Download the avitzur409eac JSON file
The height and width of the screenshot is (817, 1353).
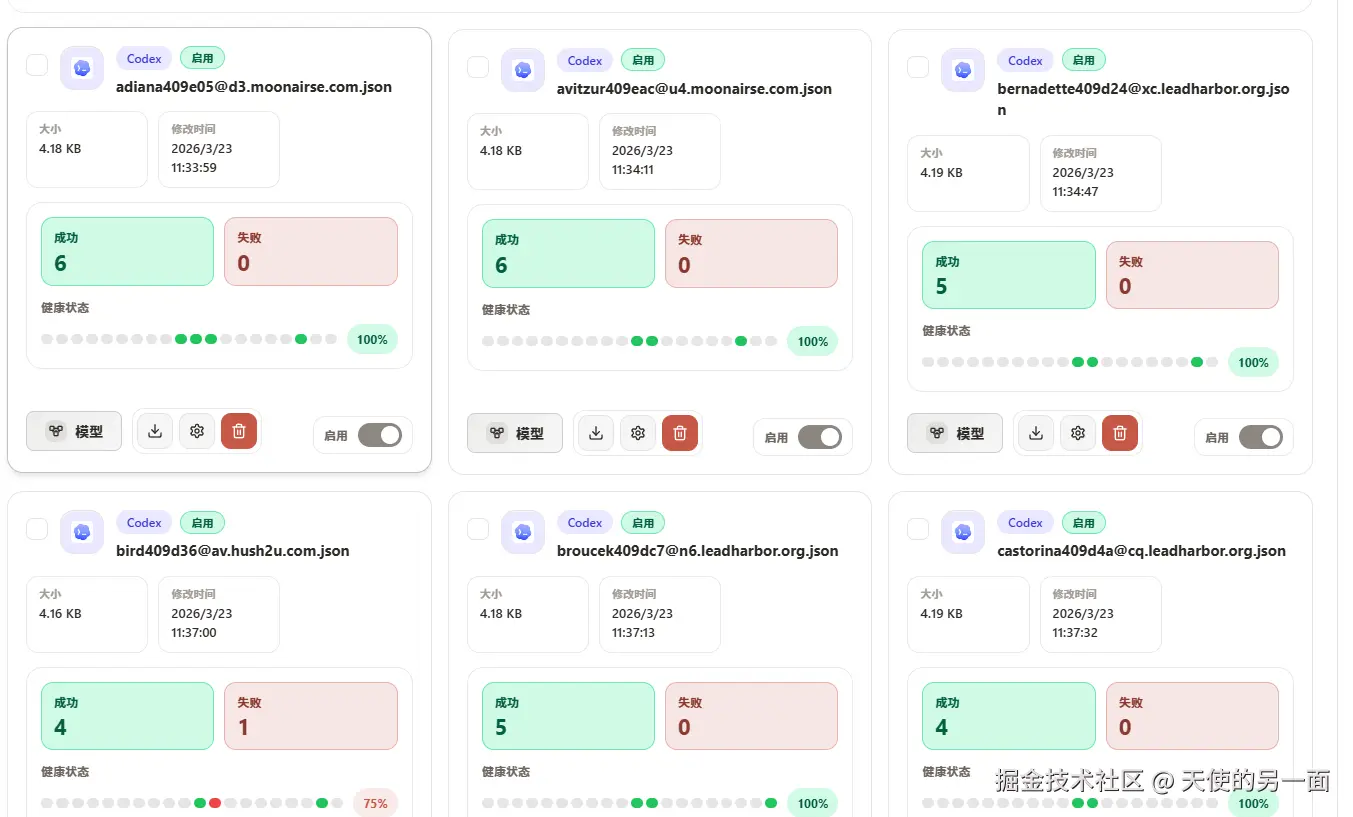tap(596, 433)
